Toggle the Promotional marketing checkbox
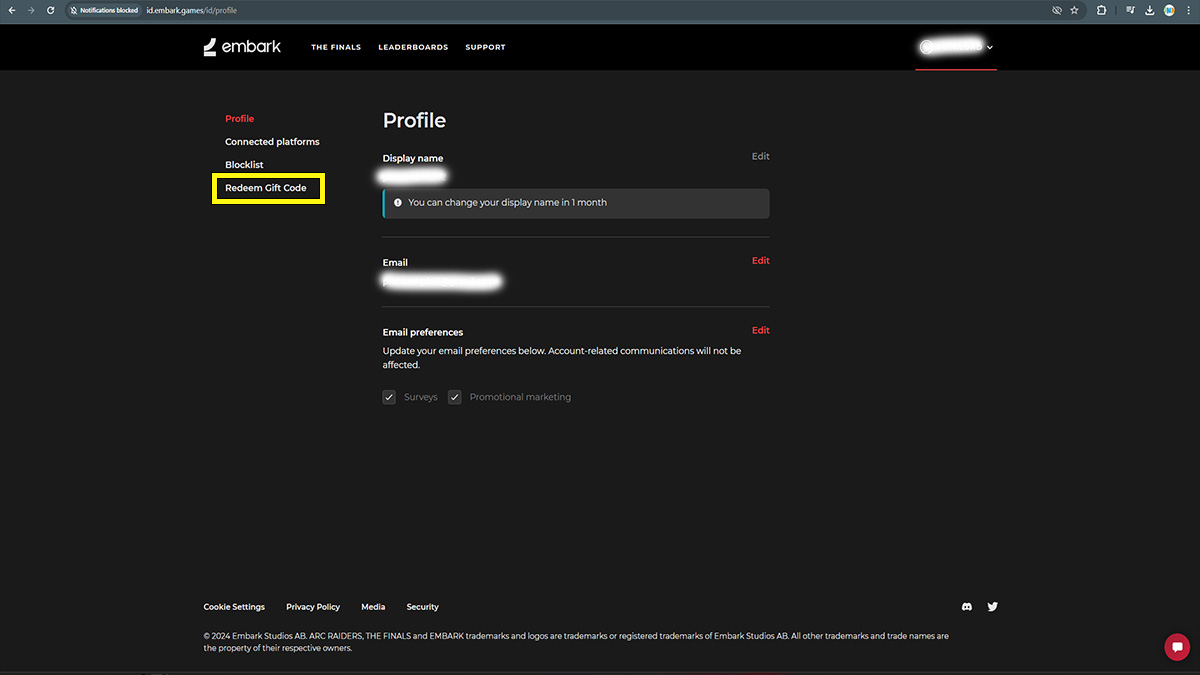This screenshot has height=675, width=1200. pyautogui.click(x=455, y=397)
